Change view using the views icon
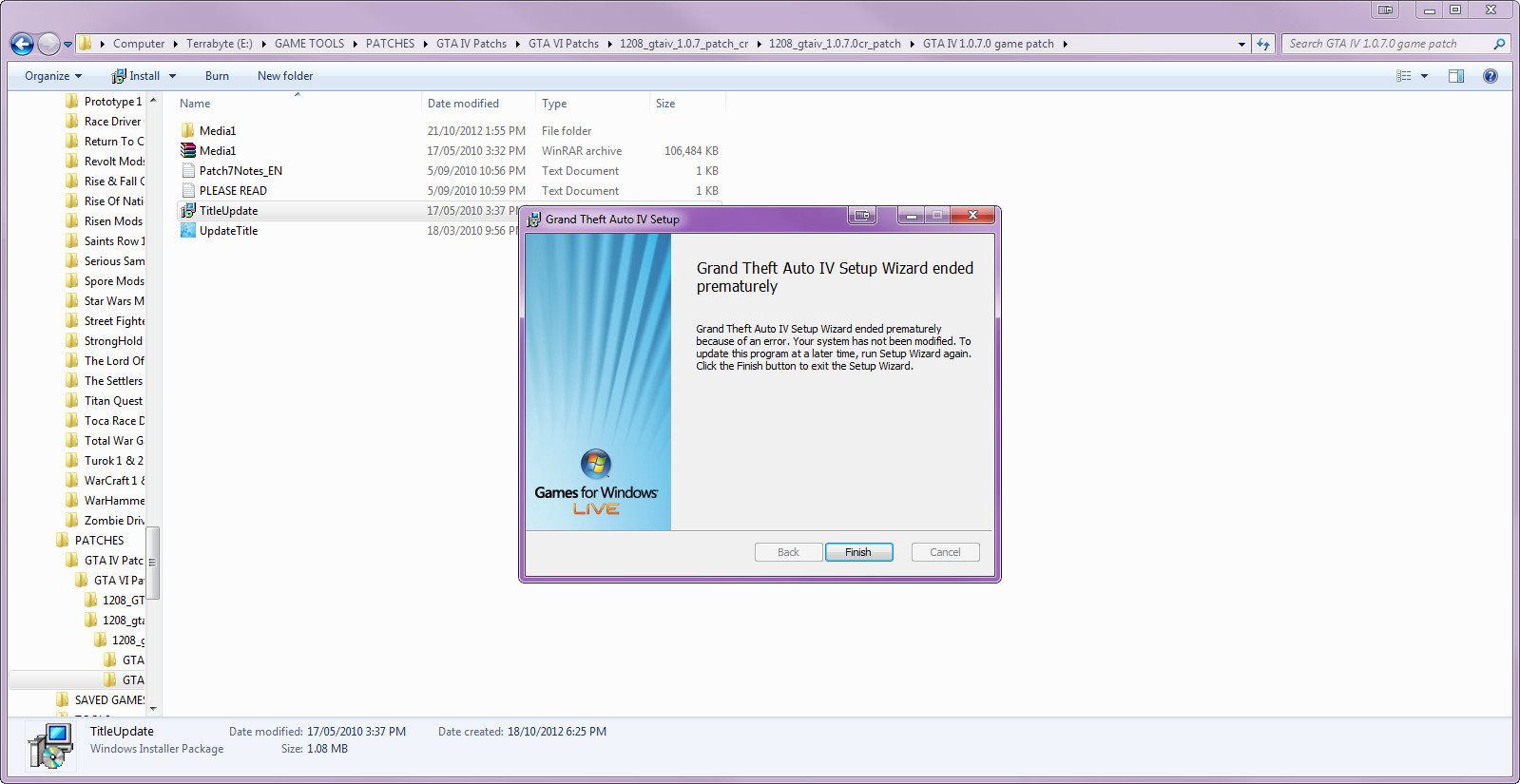The height and width of the screenshot is (784, 1520). coord(1403,76)
